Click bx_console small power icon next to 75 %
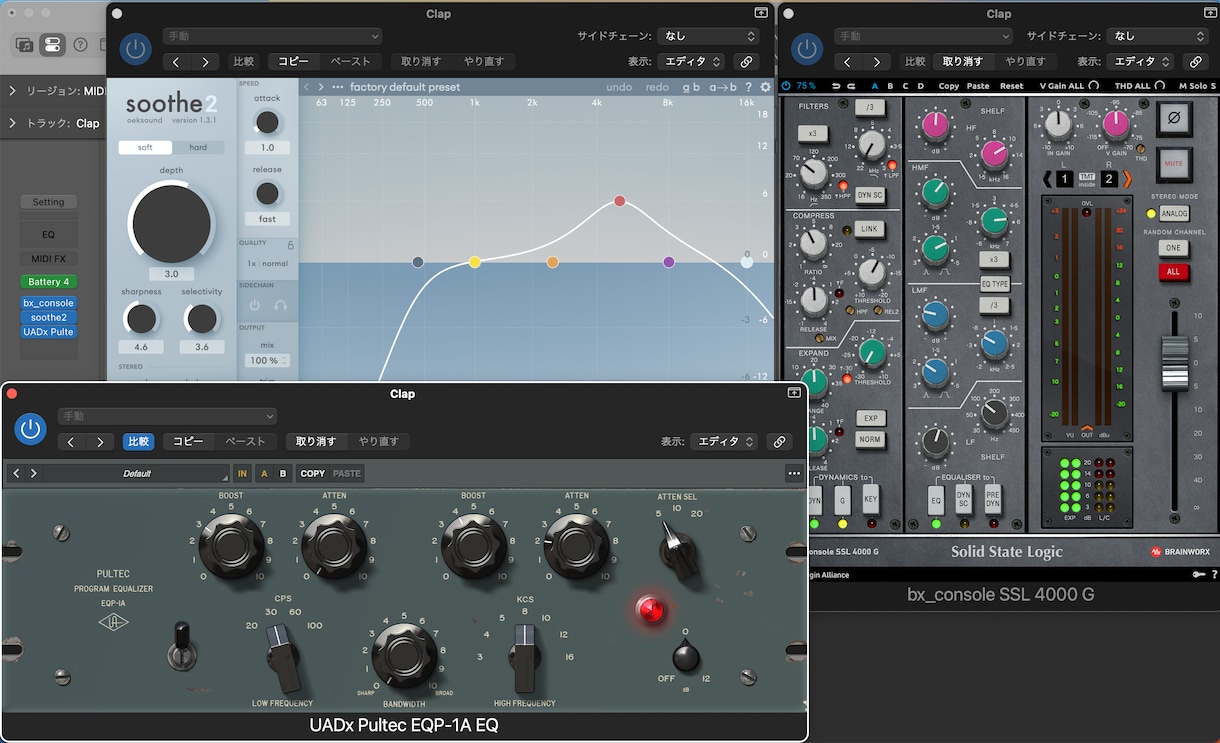This screenshot has height=743, width=1220. pyautogui.click(x=786, y=86)
